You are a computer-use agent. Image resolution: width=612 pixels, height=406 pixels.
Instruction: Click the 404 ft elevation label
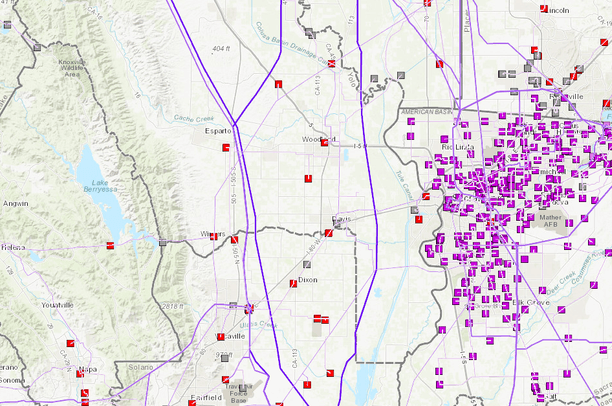221,48
